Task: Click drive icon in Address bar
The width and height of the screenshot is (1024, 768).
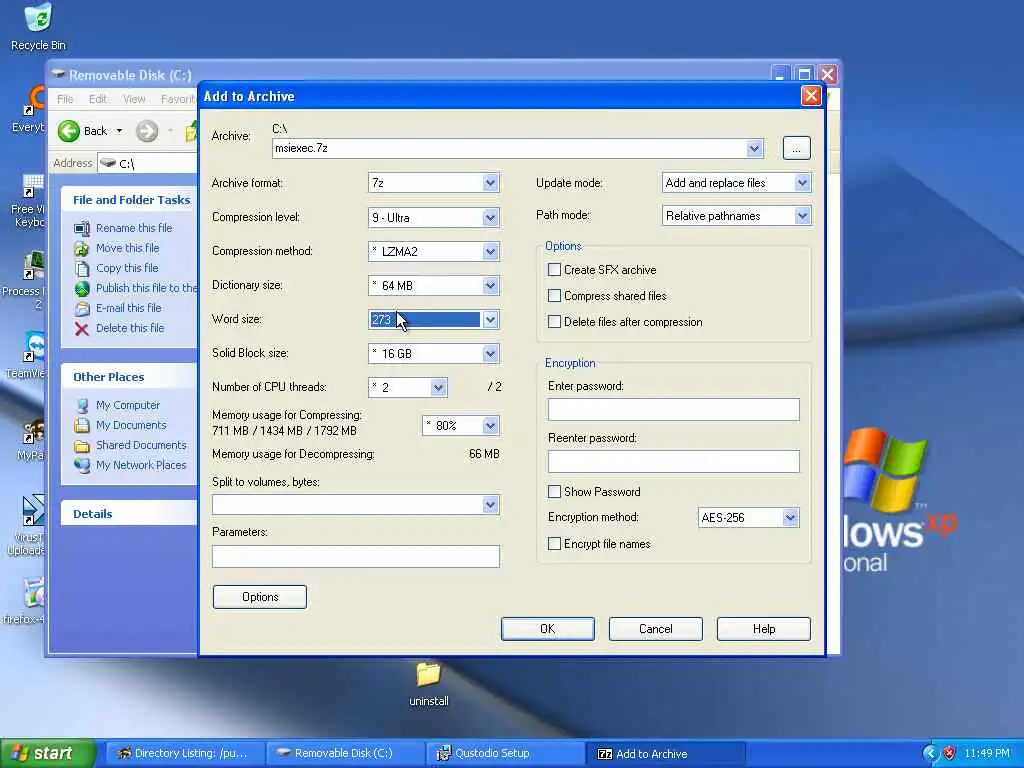Action: point(108,163)
